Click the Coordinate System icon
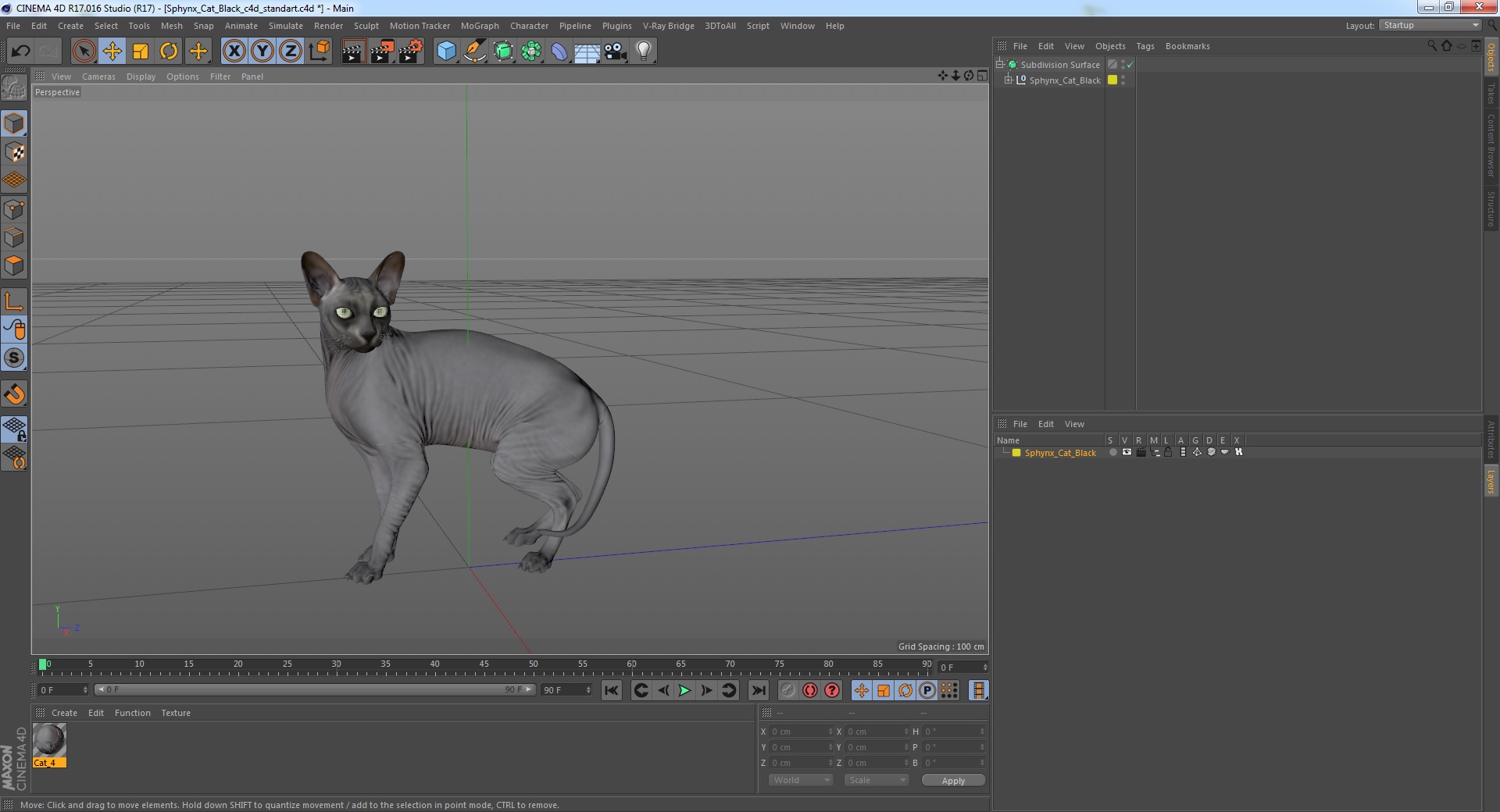The image size is (1500, 812). (x=319, y=52)
